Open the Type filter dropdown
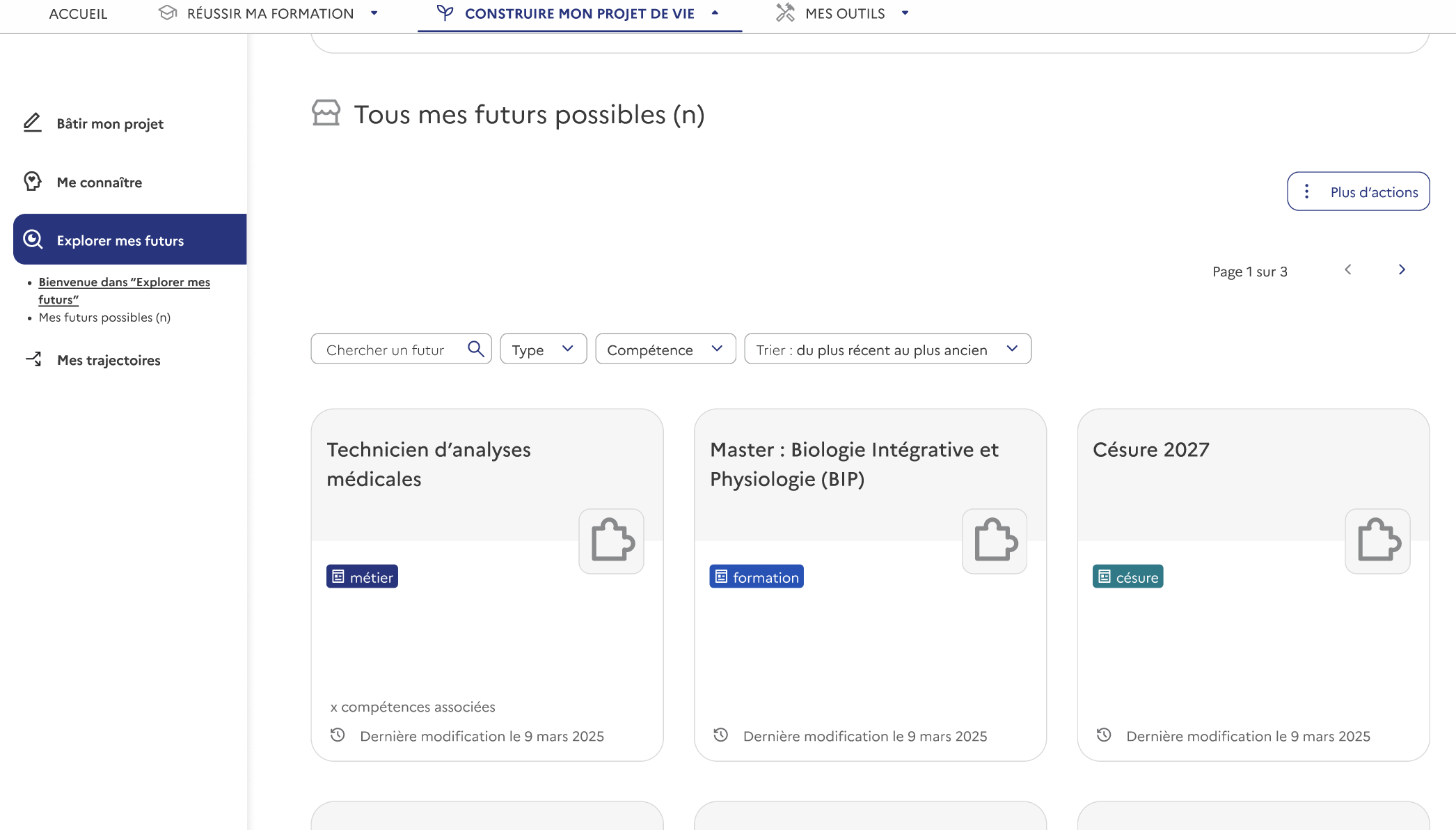 click(544, 349)
